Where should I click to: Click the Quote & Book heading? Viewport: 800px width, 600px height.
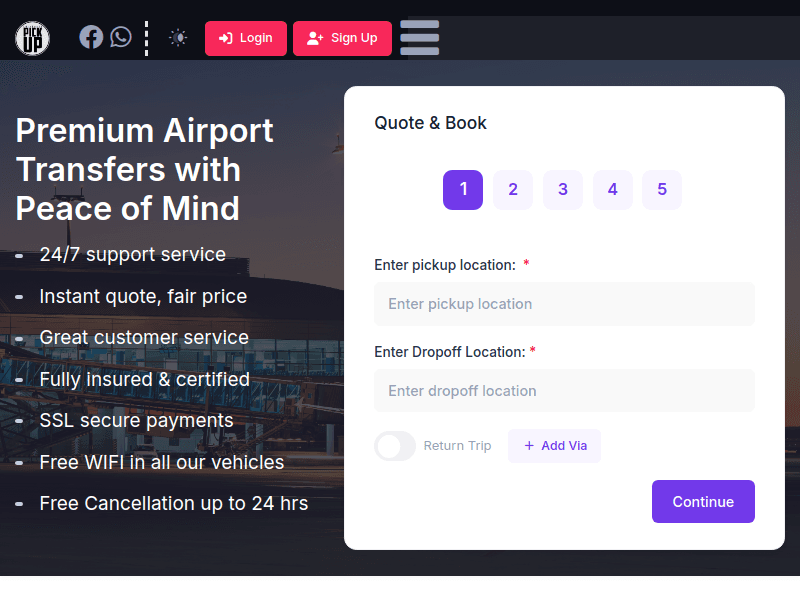tap(430, 123)
